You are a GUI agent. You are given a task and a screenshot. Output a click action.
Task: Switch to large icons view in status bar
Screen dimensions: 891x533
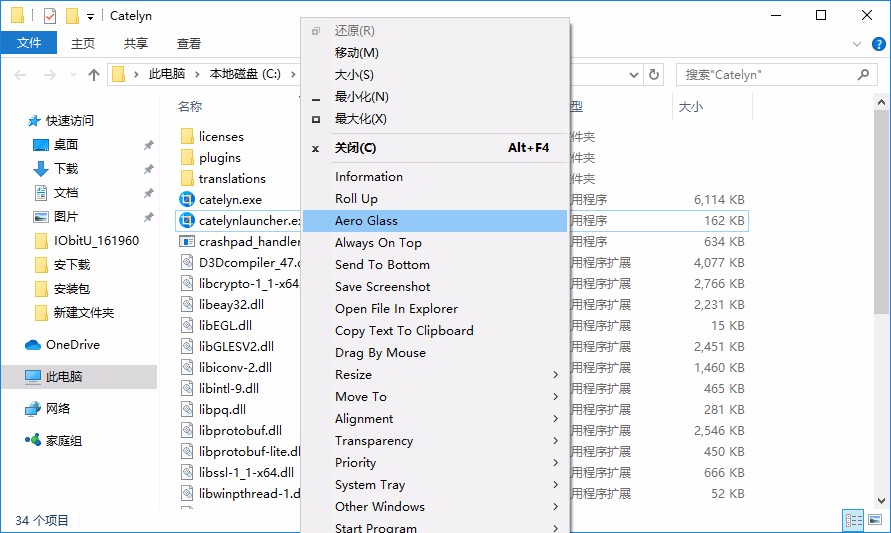tap(875, 520)
